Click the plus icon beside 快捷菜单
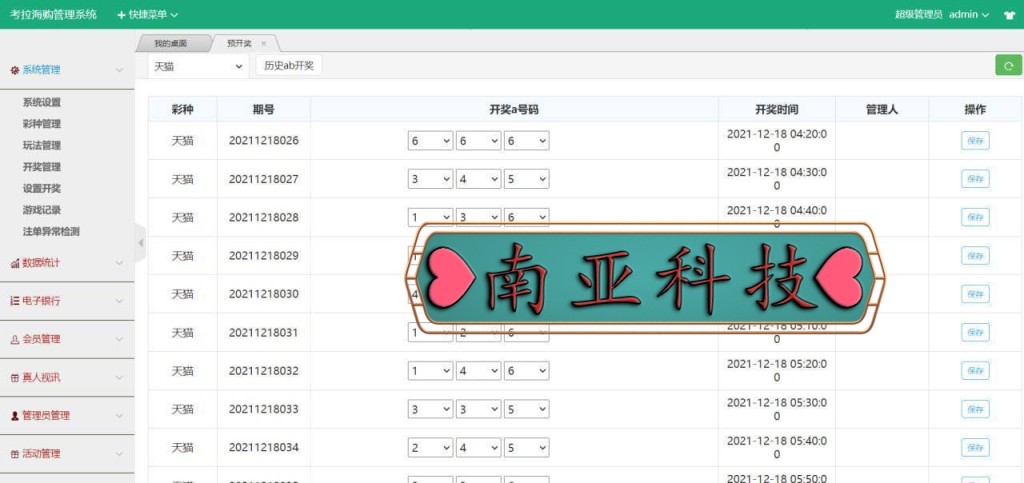Screen dimensions: 1024x483 [x=121, y=14]
